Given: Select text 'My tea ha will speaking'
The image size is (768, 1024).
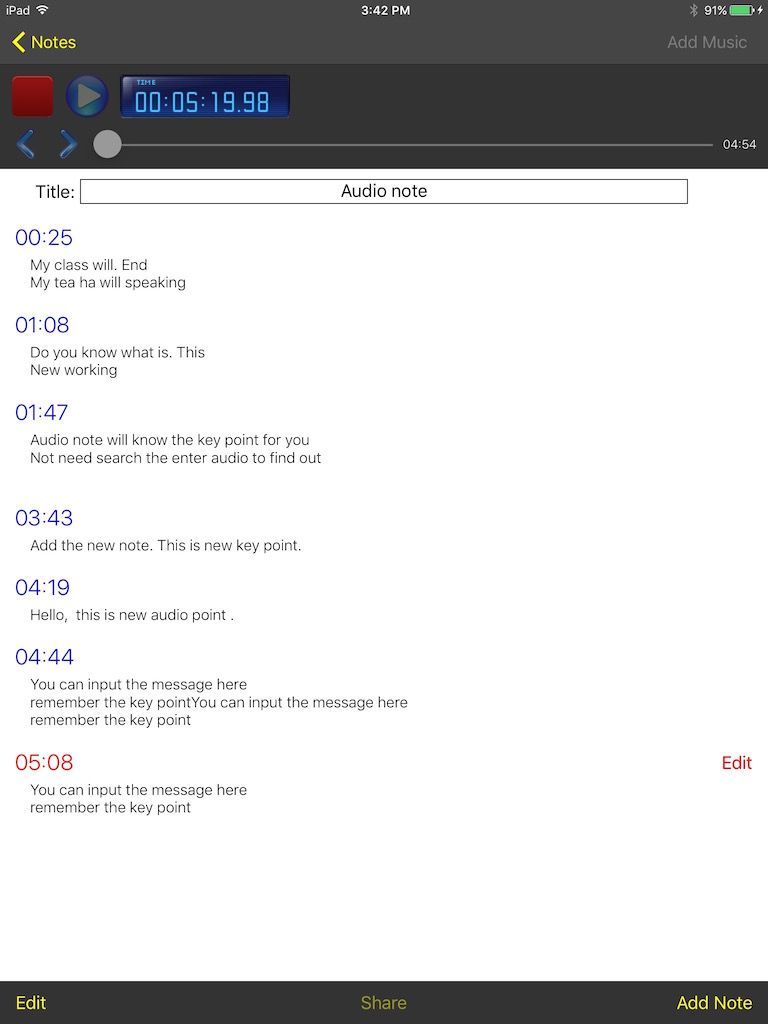Looking at the screenshot, I should pos(108,283).
